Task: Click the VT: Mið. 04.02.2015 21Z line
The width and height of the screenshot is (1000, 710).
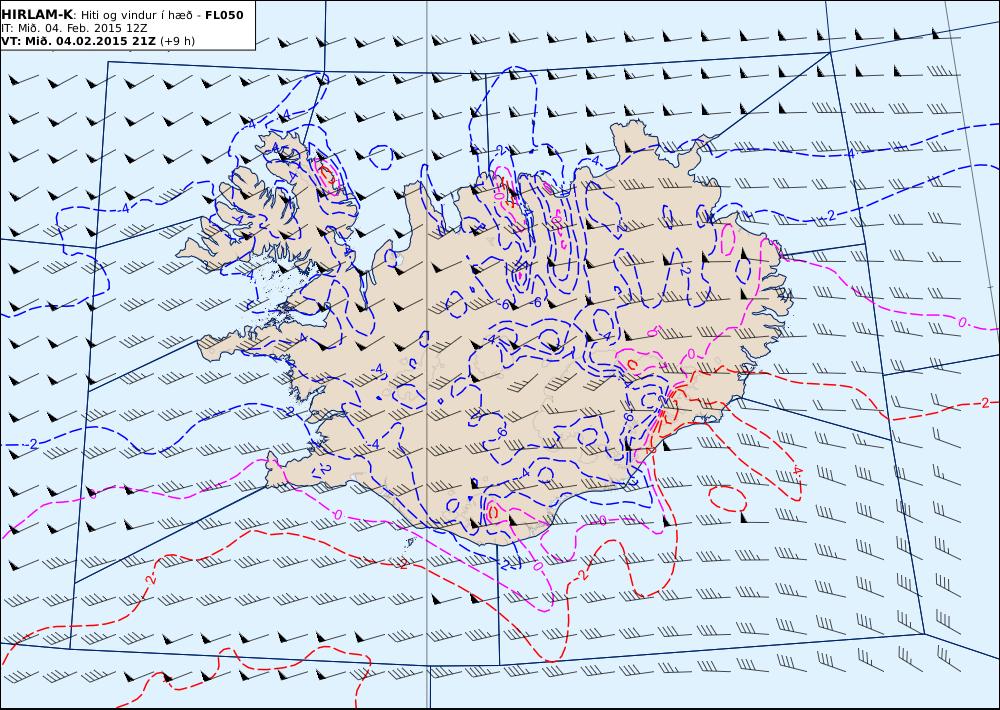Action: [78, 41]
